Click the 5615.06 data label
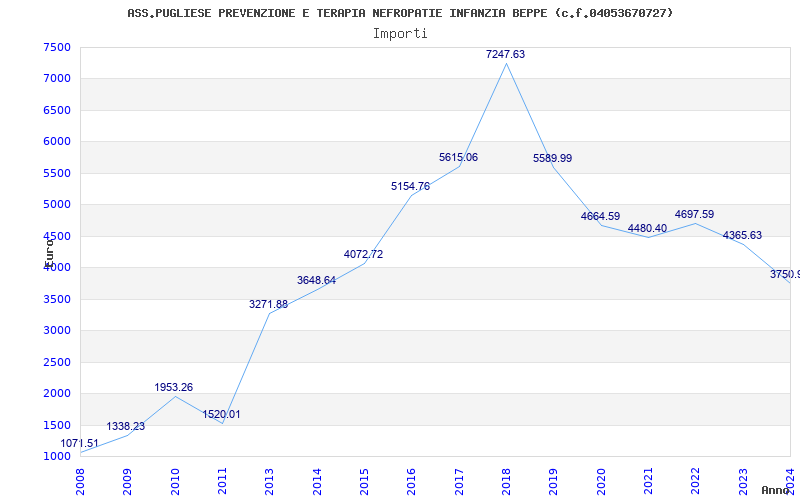Screen dimensions: 800x500 point(458,157)
